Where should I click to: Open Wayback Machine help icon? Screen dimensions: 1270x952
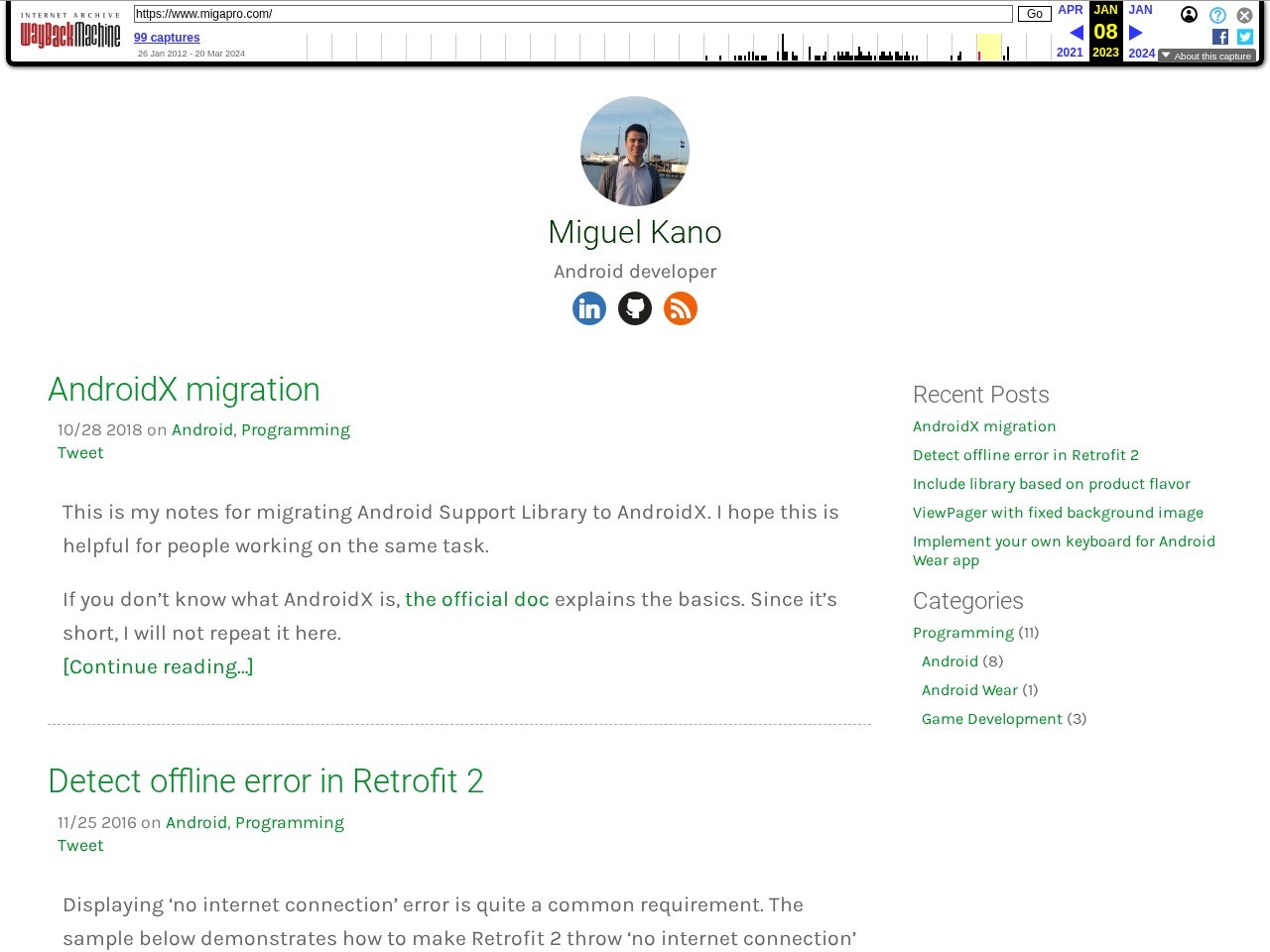coord(1217,15)
